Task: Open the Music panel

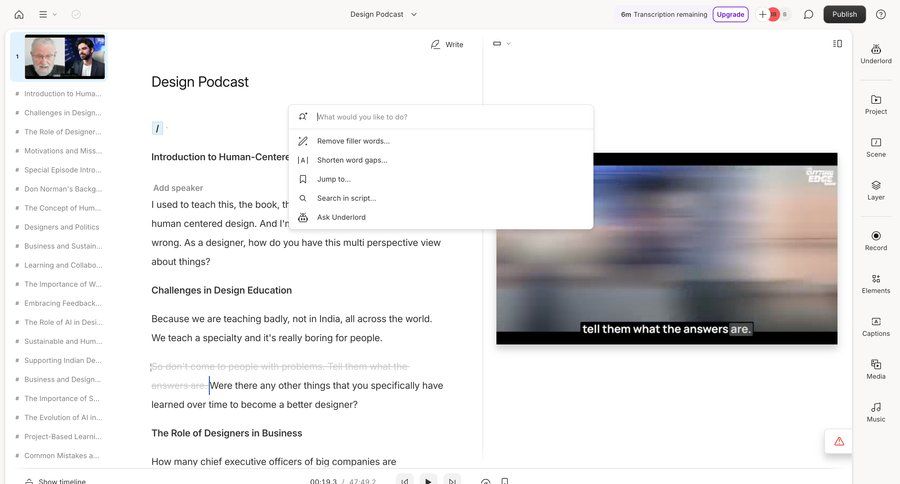Action: (876, 412)
